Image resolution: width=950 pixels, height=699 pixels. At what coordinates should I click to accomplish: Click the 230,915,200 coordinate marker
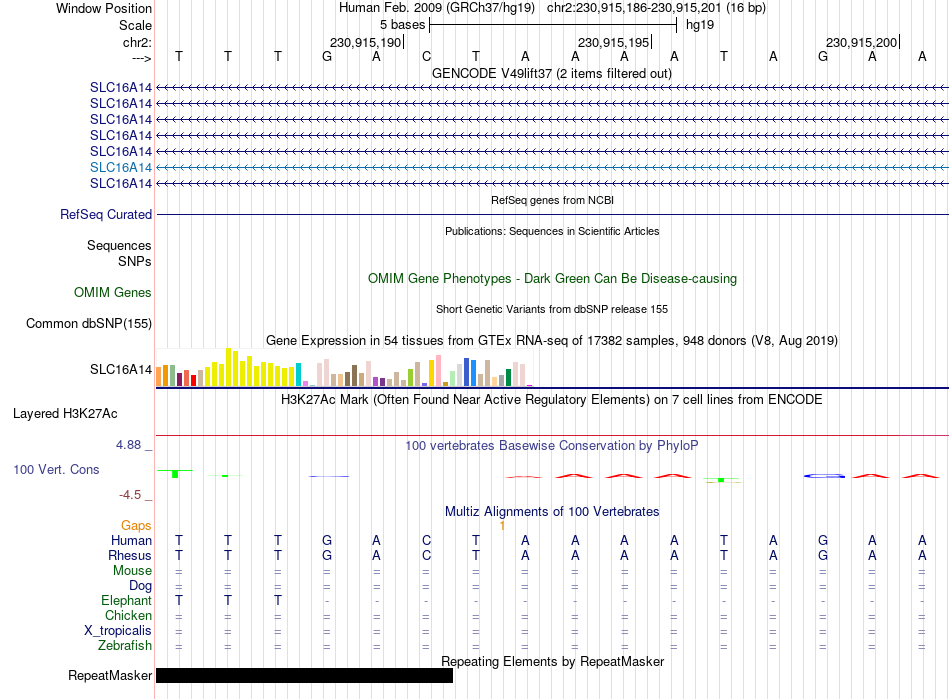(862, 42)
